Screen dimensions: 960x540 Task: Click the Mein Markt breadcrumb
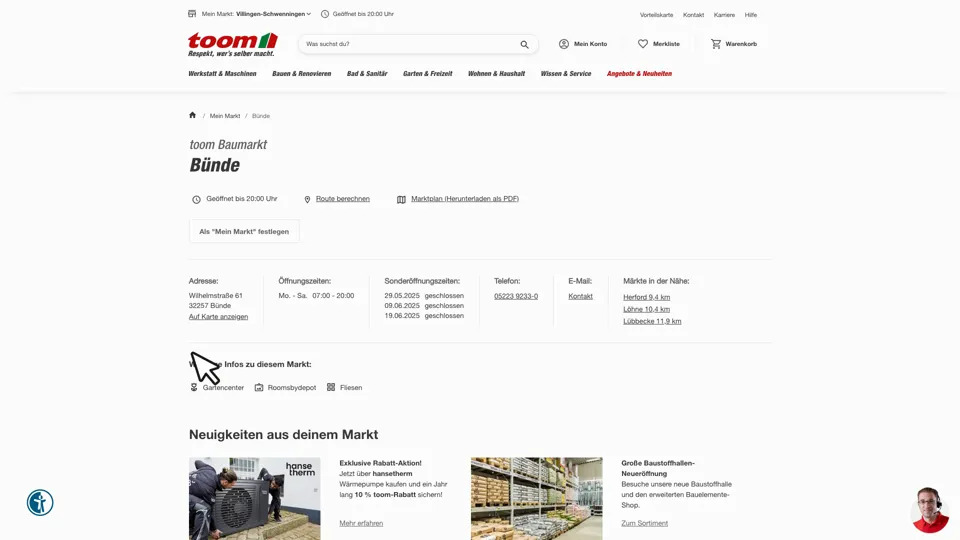click(225, 116)
